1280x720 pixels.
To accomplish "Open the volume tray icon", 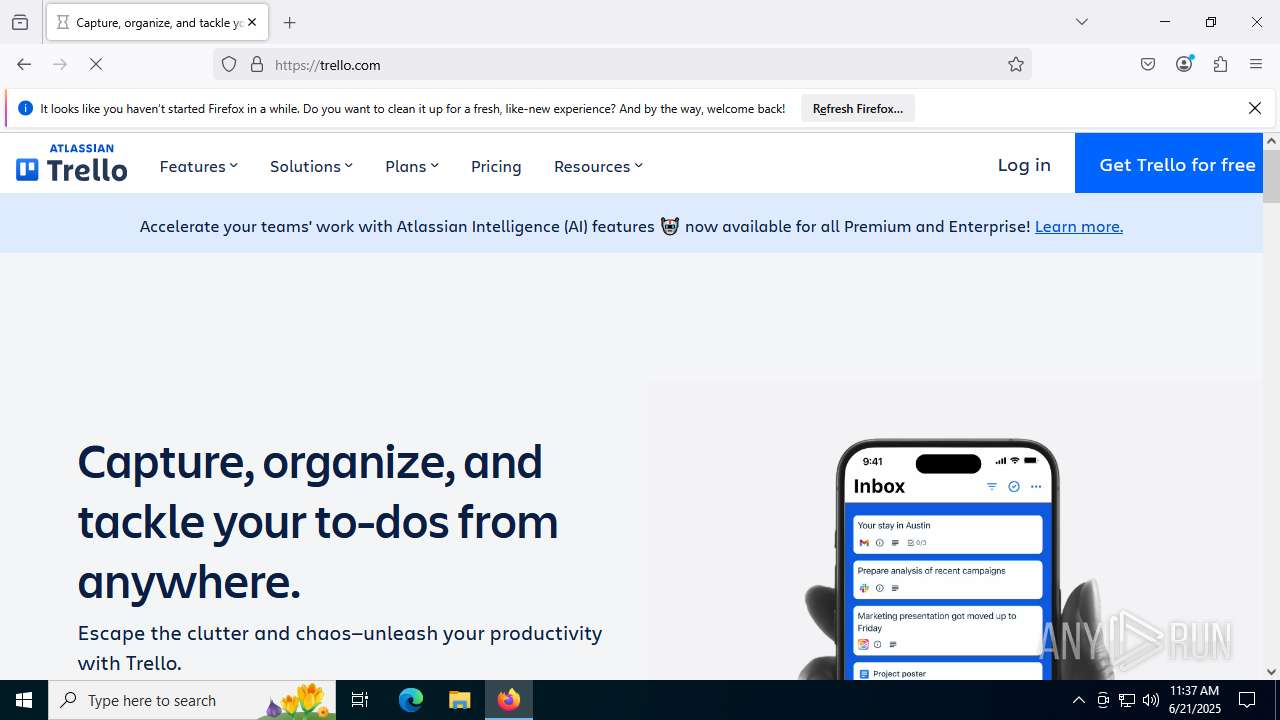I will click(1151, 700).
